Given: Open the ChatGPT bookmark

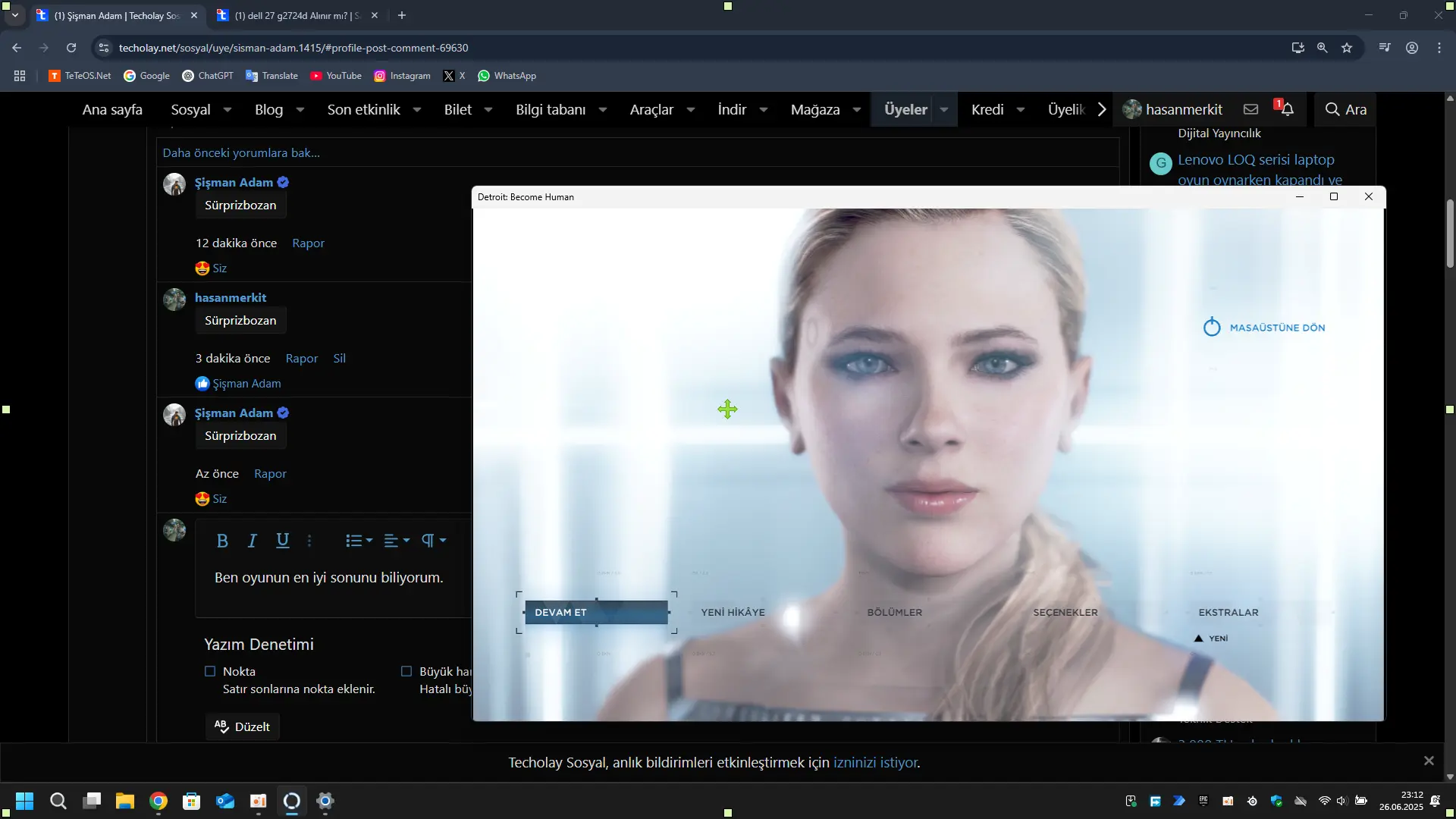Looking at the screenshot, I should pyautogui.click(x=208, y=76).
